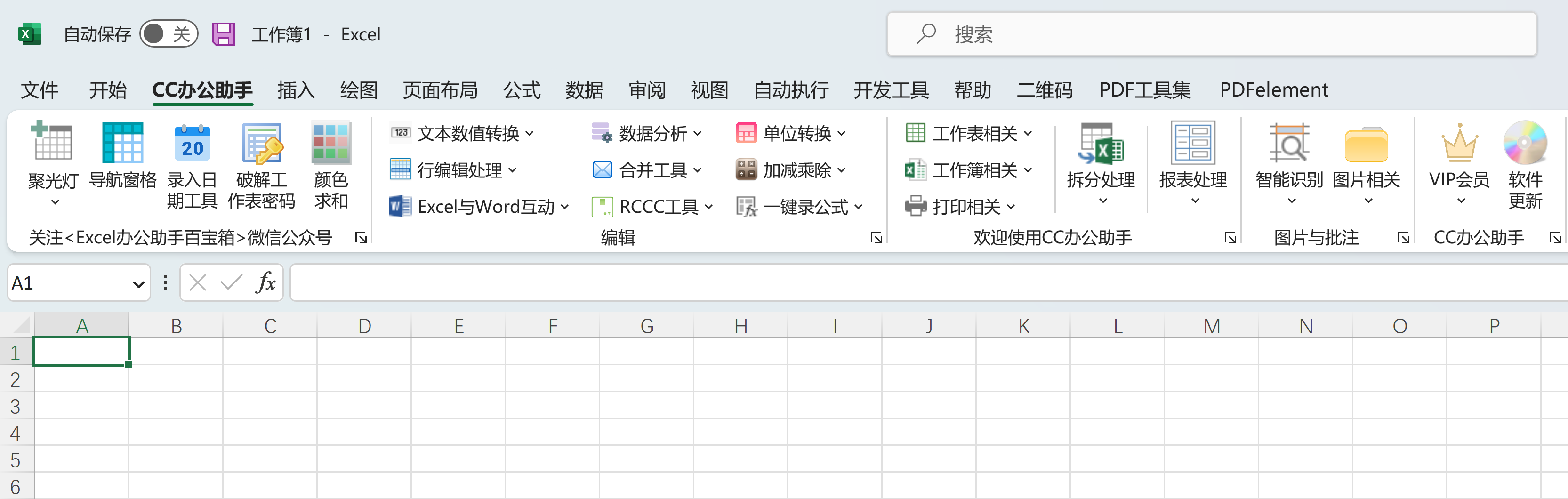
Task: Select column header M
Action: click(x=1211, y=326)
